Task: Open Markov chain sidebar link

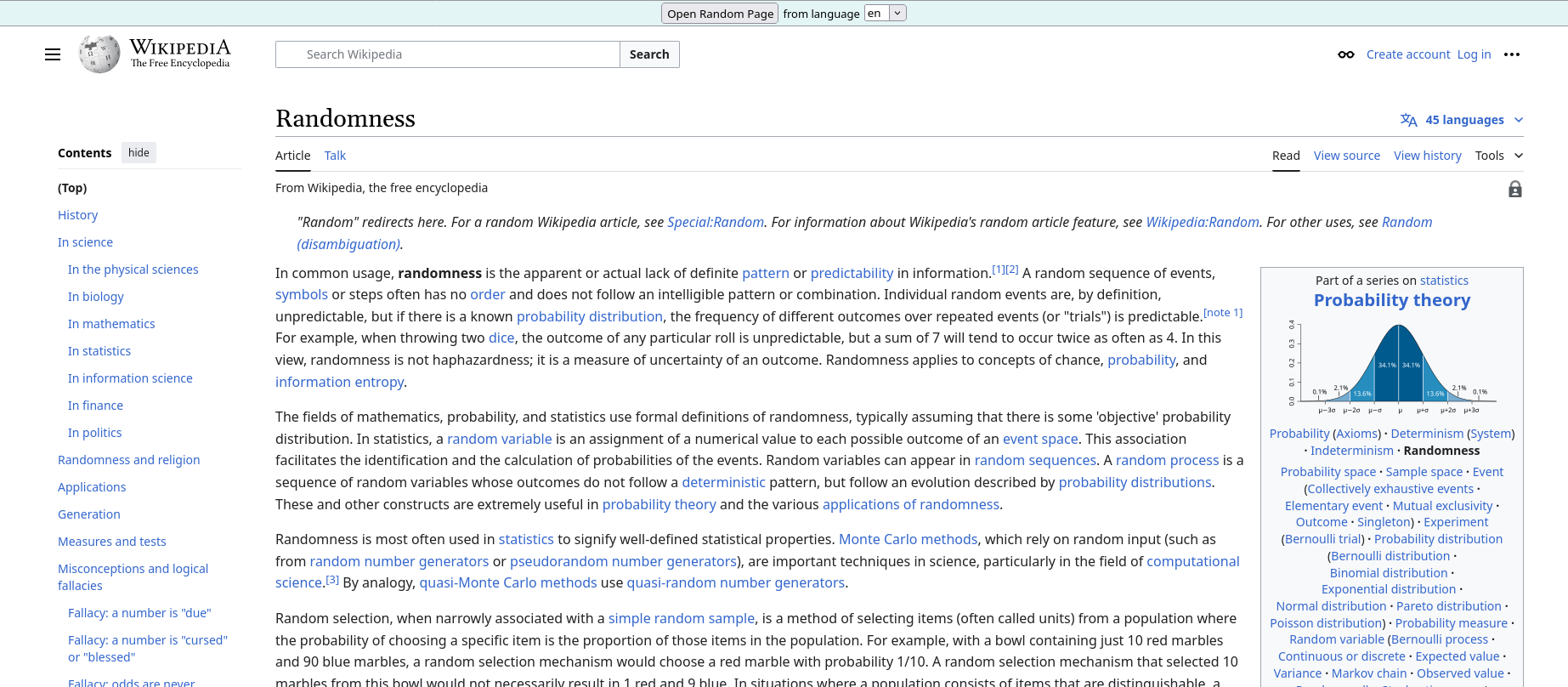Action: [x=1369, y=673]
